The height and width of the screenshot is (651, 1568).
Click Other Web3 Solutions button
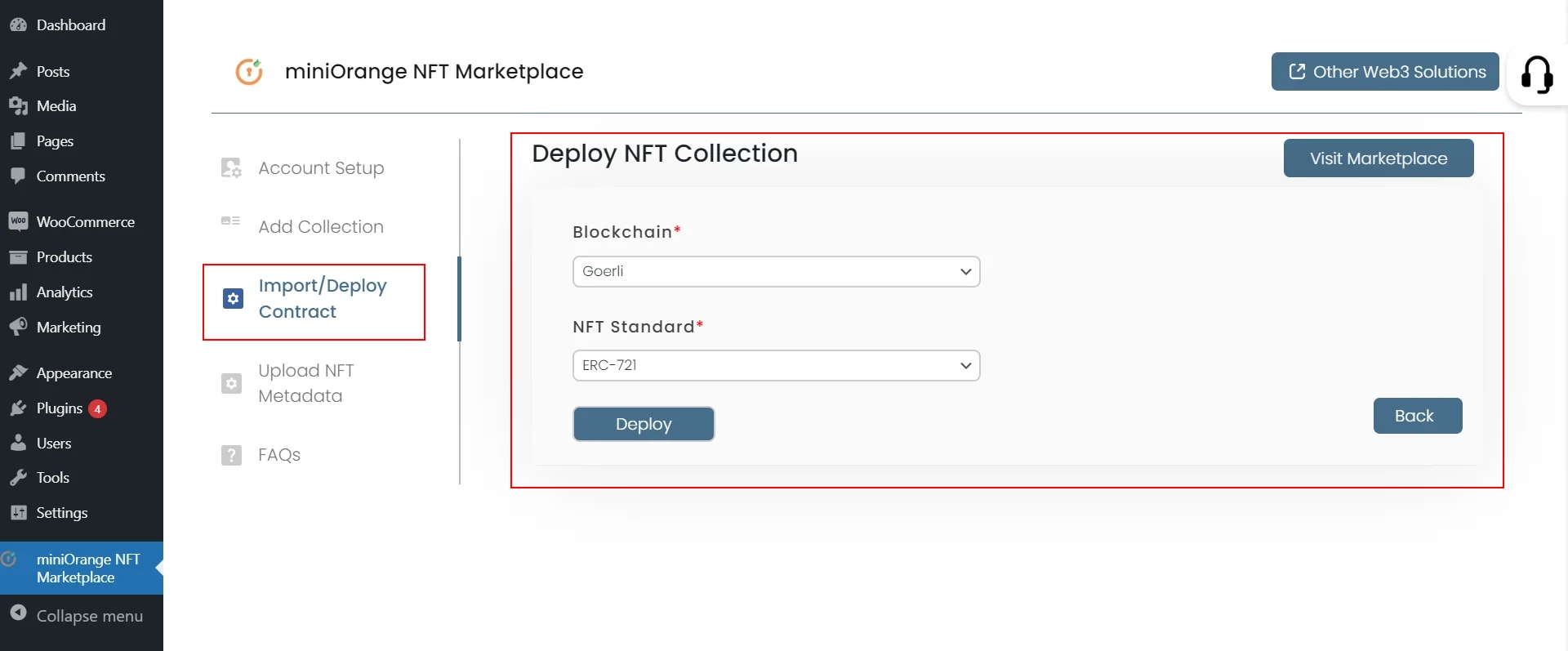pos(1385,72)
